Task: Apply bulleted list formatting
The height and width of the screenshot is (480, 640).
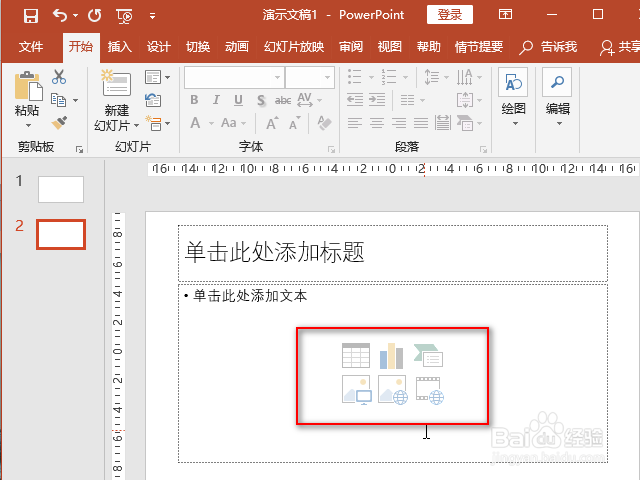Action: [x=354, y=77]
